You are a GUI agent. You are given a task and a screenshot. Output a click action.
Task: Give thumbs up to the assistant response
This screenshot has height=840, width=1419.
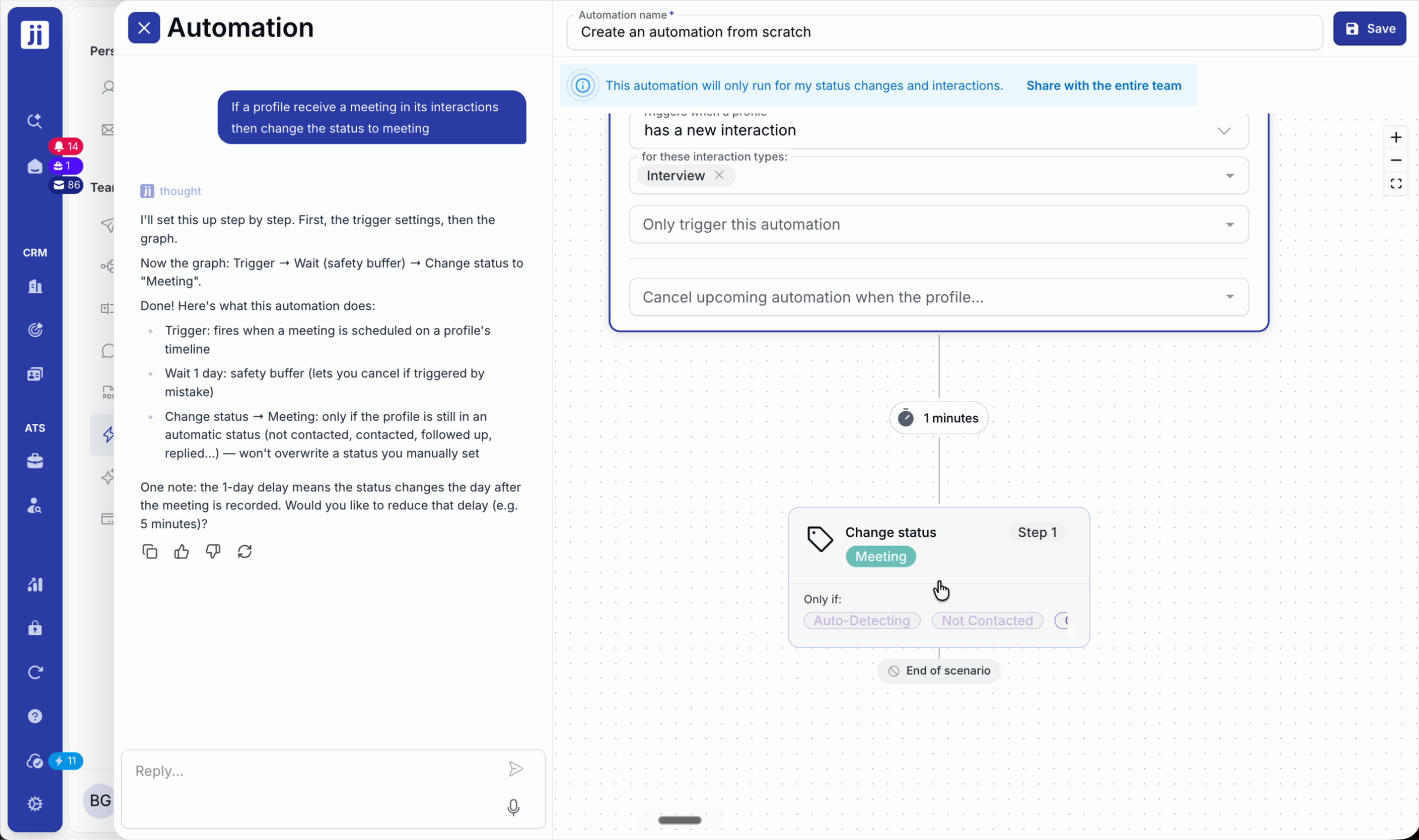pyautogui.click(x=181, y=552)
